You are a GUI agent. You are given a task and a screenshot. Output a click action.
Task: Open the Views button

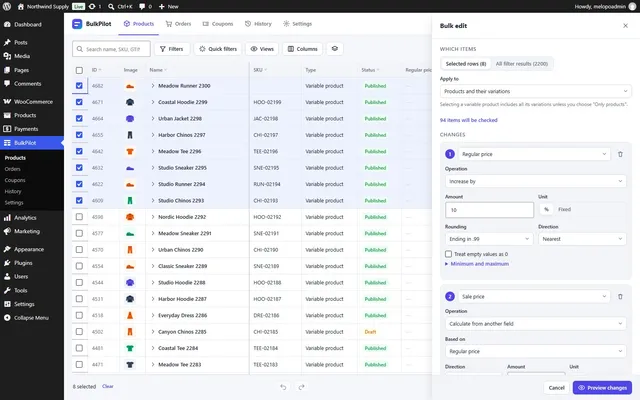click(262, 49)
